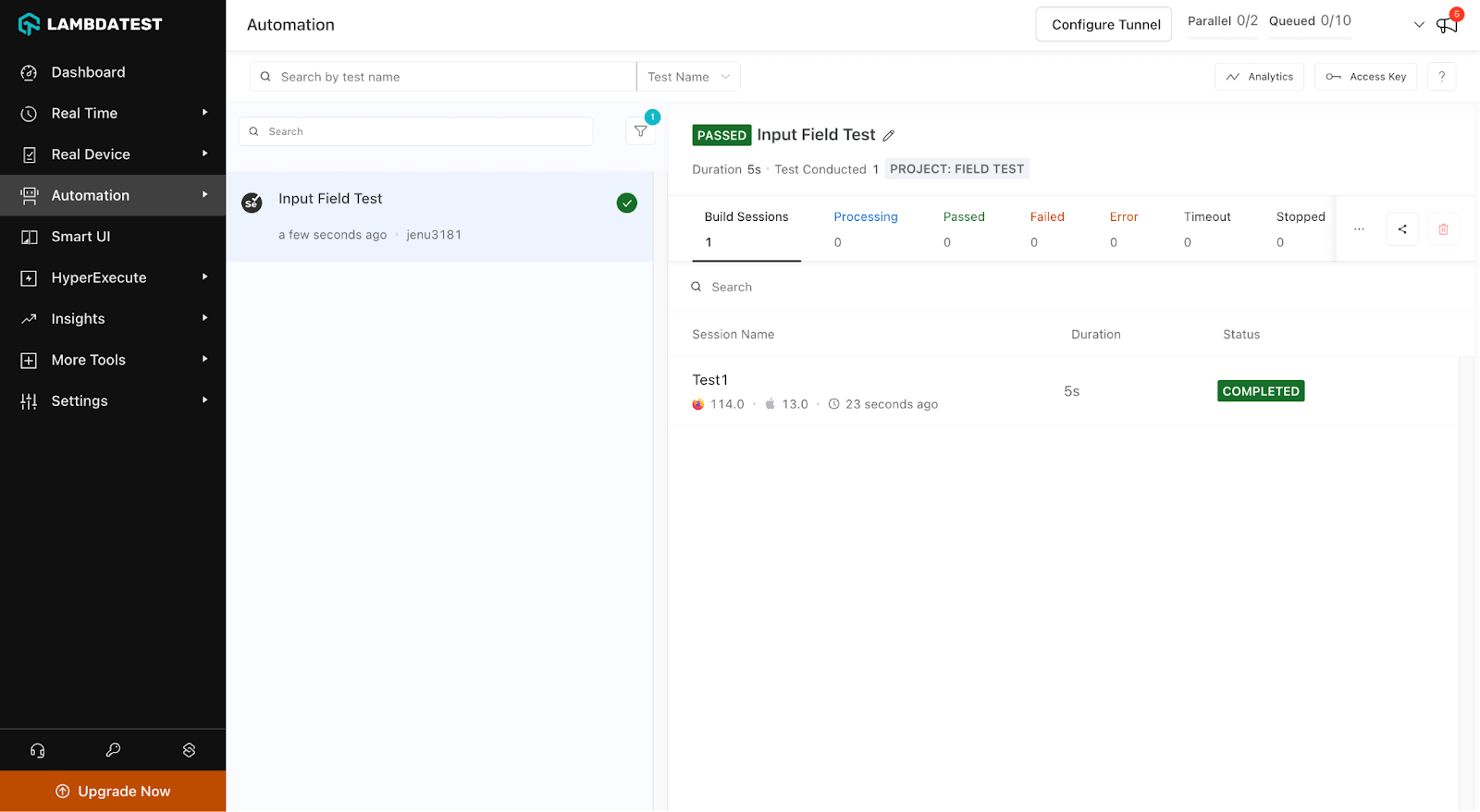This screenshot has height=812, width=1480.
Task: Click the COMPLETED status badge
Action: (1261, 391)
